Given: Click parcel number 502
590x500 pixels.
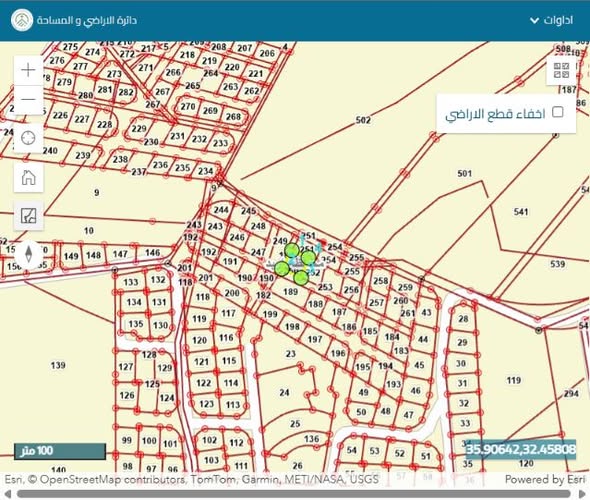Looking at the screenshot, I should click(363, 120).
